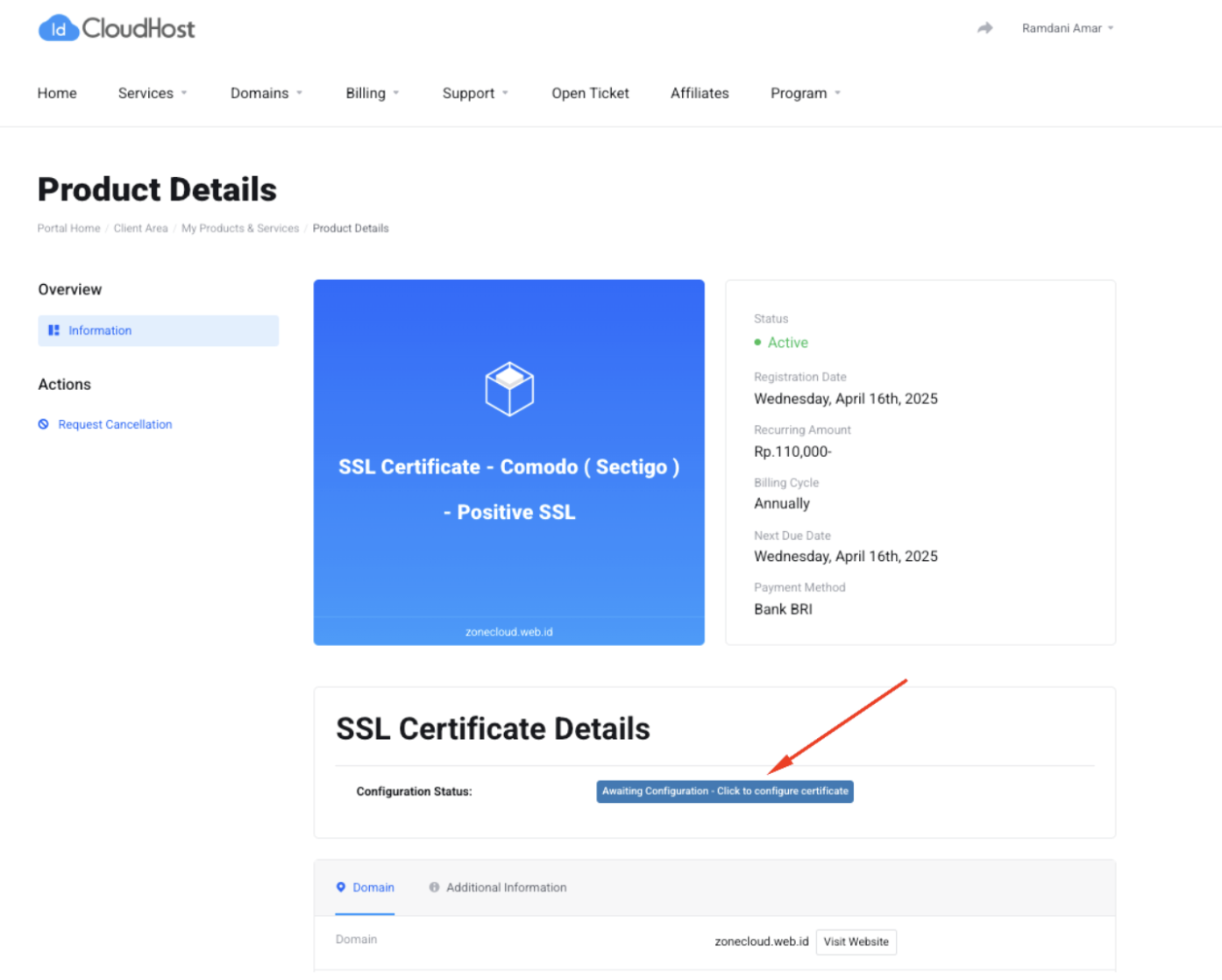Open the Ramdani Amar account dropdown

point(1067,28)
